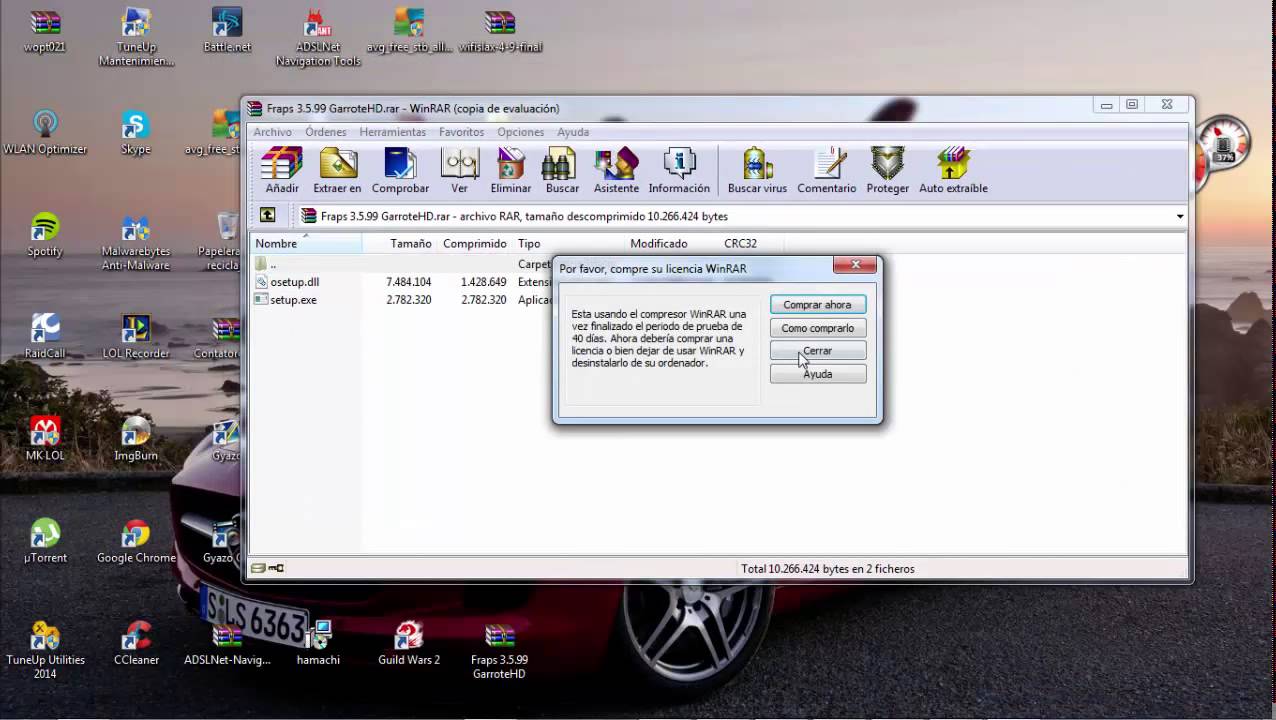Click the Información toolbar icon
The width and height of the screenshot is (1276, 720).
click(679, 170)
